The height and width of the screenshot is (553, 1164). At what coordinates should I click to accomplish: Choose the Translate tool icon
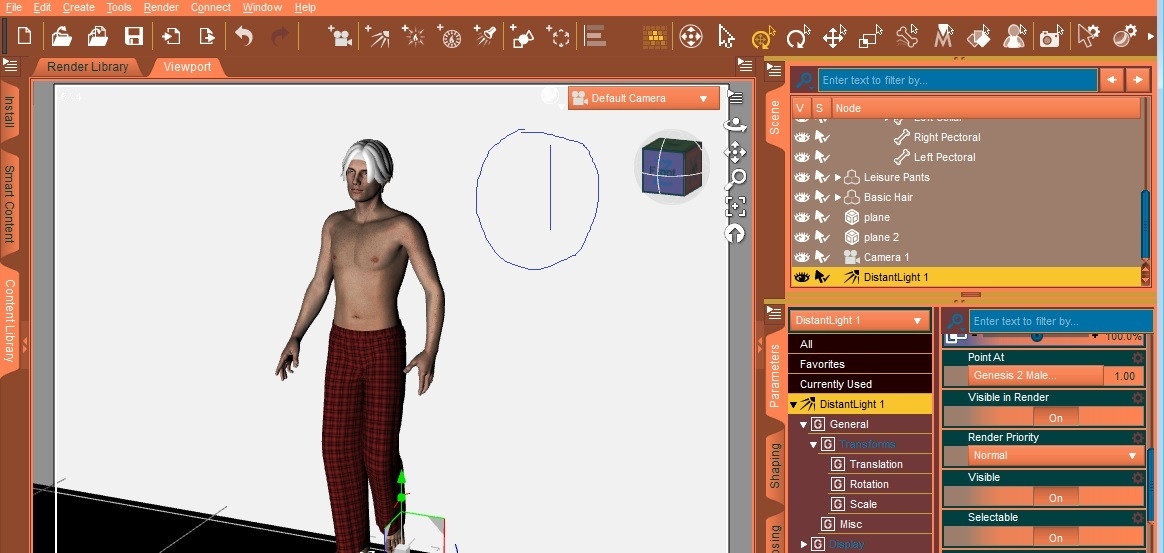coord(834,37)
